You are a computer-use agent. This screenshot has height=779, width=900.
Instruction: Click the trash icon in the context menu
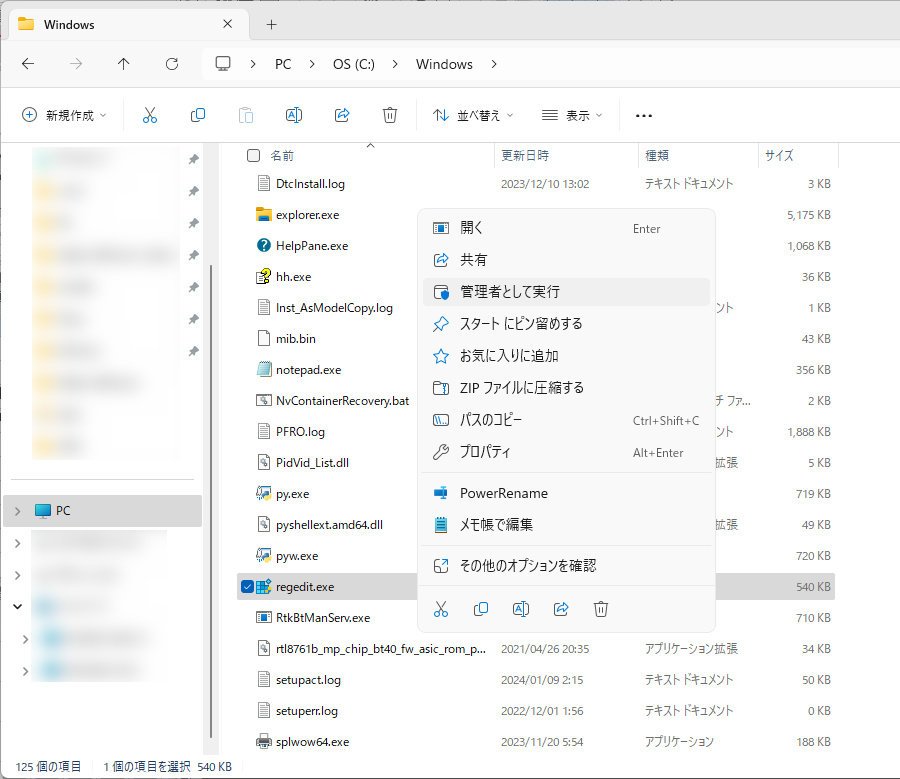click(x=601, y=609)
